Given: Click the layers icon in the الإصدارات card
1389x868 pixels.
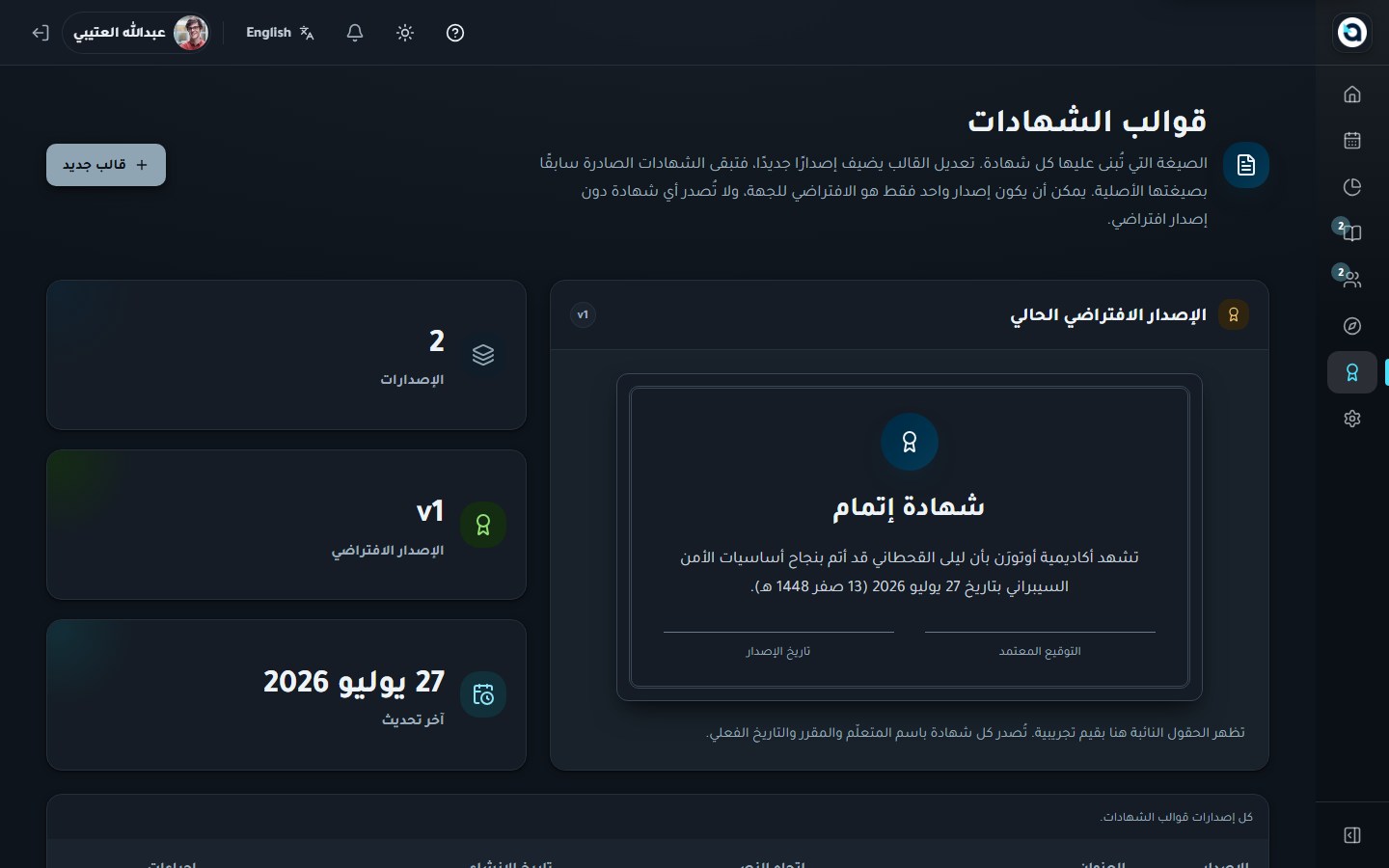Looking at the screenshot, I should pos(483,355).
